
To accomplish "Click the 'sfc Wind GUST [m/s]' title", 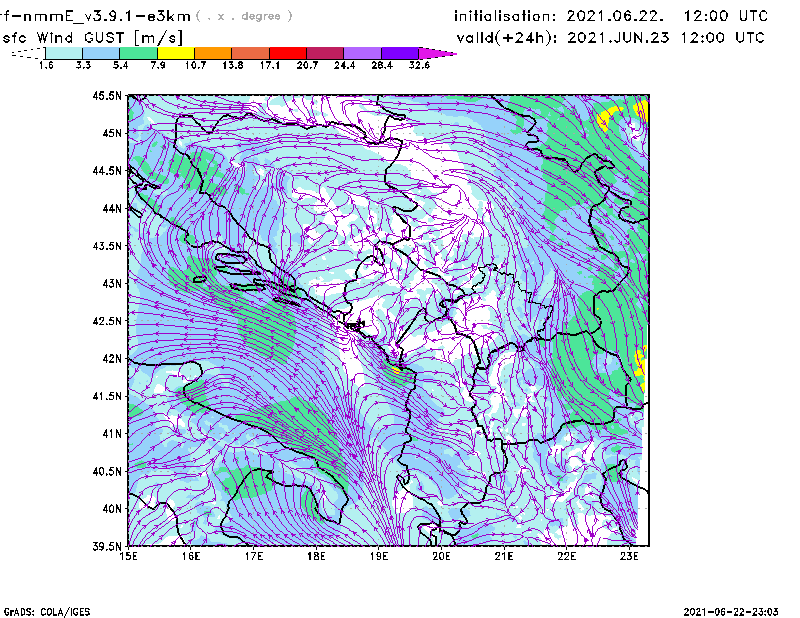I will 93,38.
